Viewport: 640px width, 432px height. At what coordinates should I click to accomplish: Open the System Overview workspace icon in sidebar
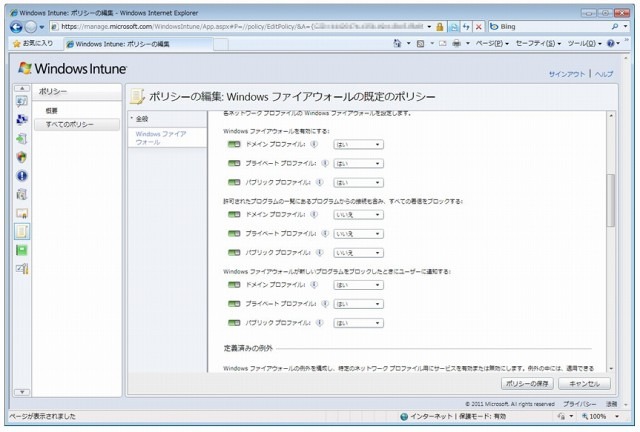[x=22, y=101]
